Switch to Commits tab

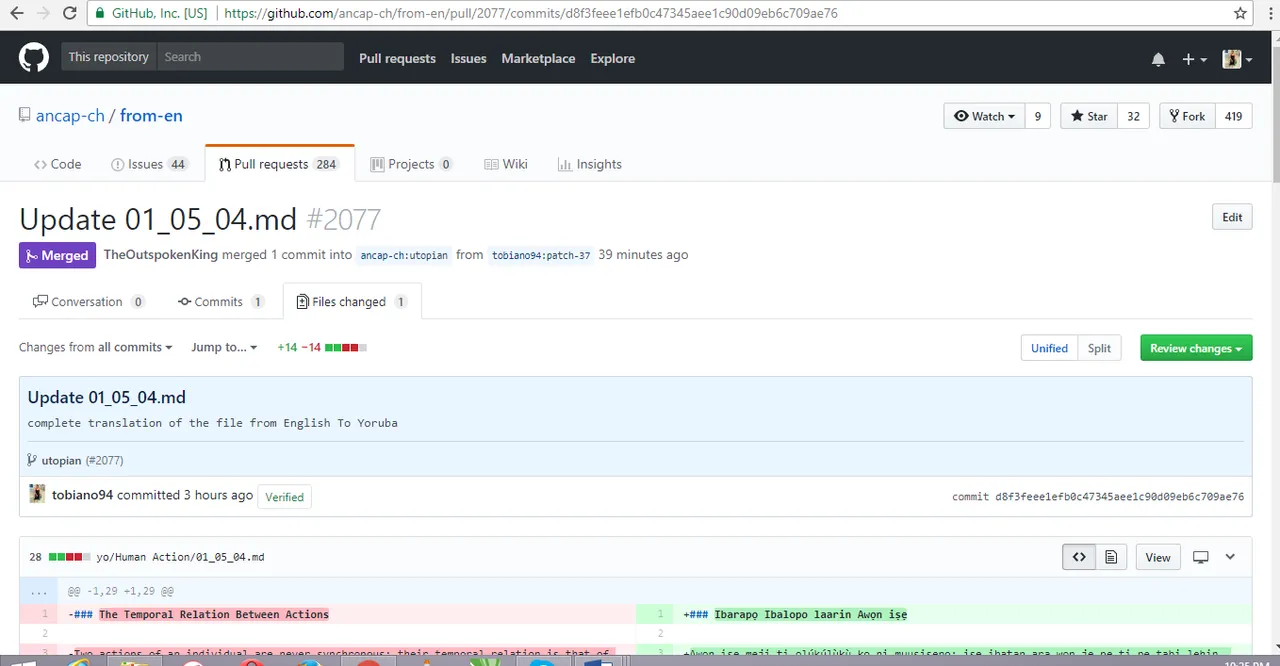click(x=221, y=301)
